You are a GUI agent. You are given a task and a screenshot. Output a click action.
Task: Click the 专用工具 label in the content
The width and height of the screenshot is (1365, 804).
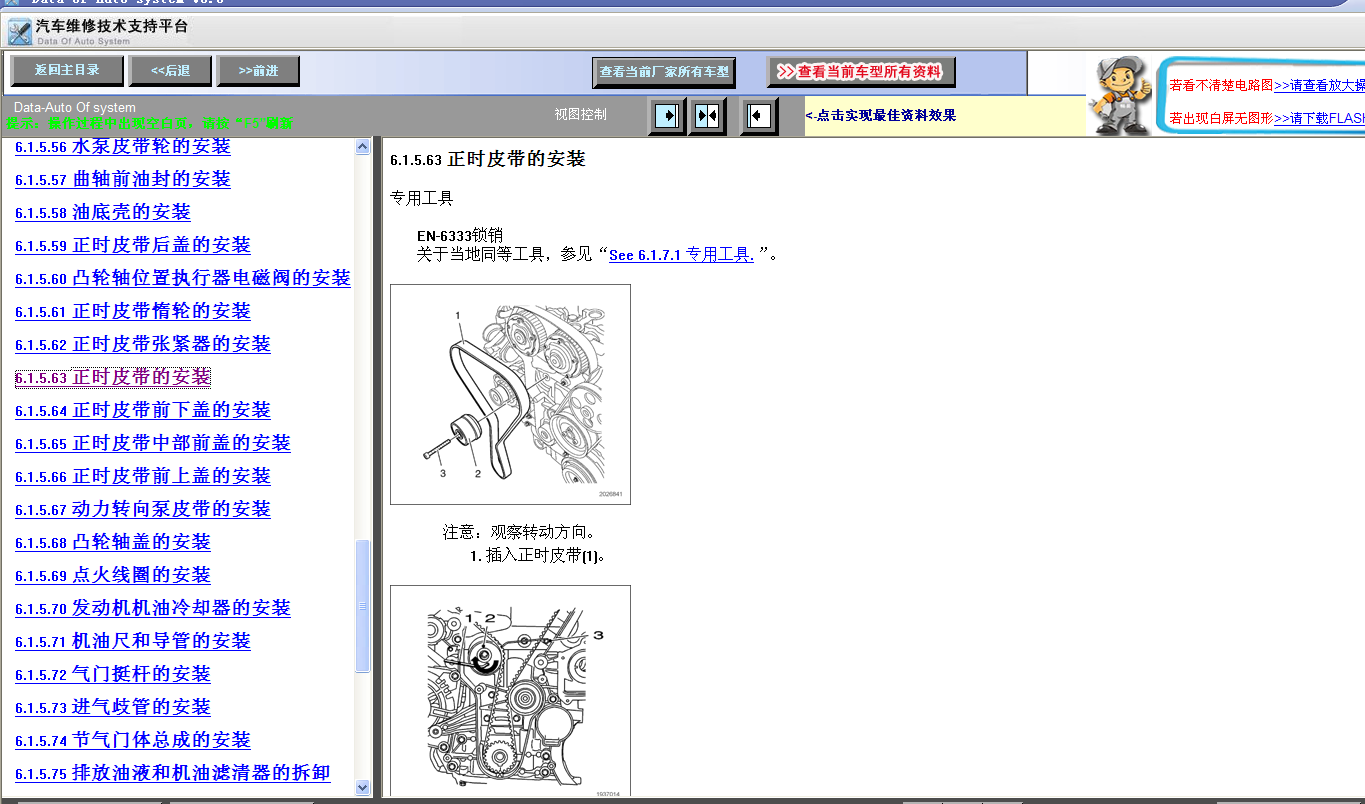421,198
